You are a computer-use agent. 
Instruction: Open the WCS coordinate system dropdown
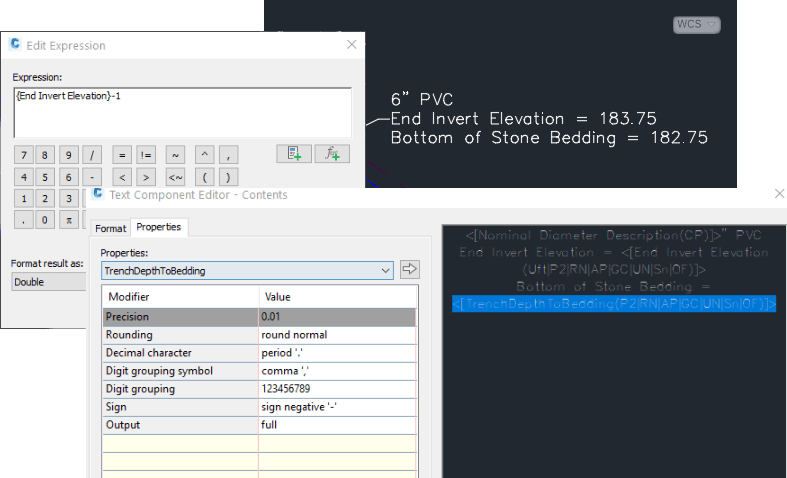click(x=697, y=25)
